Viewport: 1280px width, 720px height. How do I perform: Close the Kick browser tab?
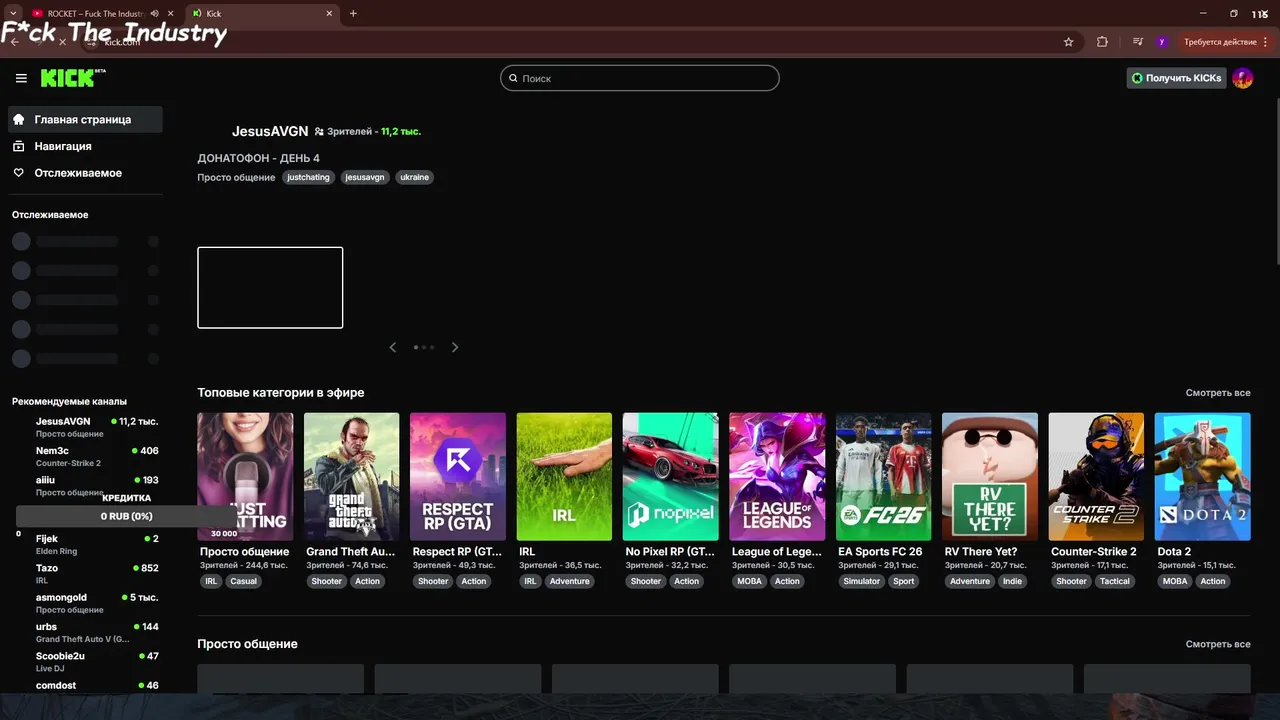[x=330, y=14]
